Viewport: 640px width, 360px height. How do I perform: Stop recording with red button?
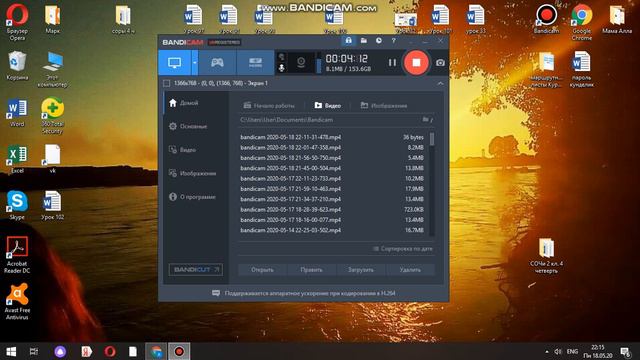(416, 62)
